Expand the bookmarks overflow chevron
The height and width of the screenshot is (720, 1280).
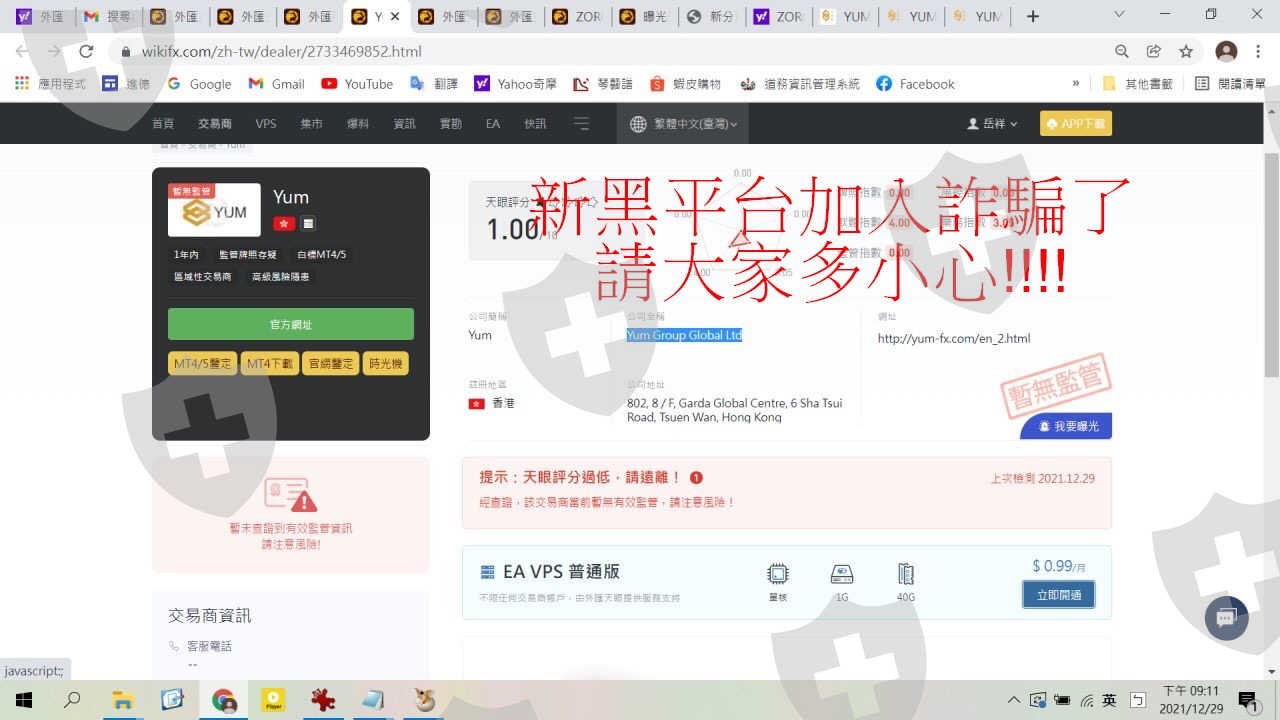[1076, 84]
